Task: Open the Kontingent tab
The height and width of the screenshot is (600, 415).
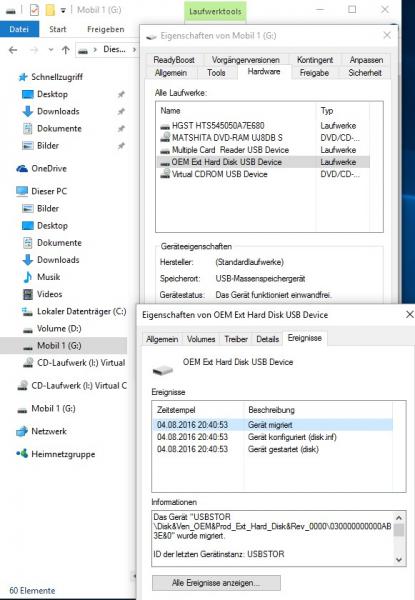Action: point(315,60)
